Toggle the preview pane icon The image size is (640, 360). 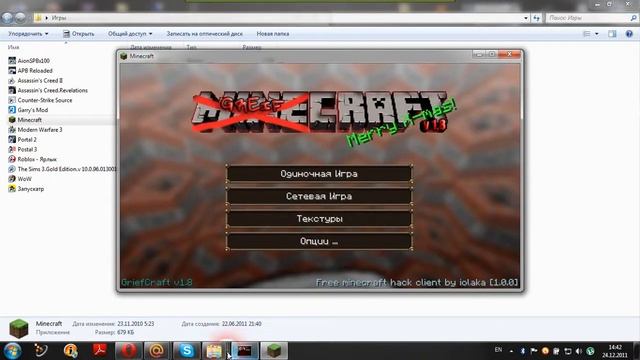point(612,34)
